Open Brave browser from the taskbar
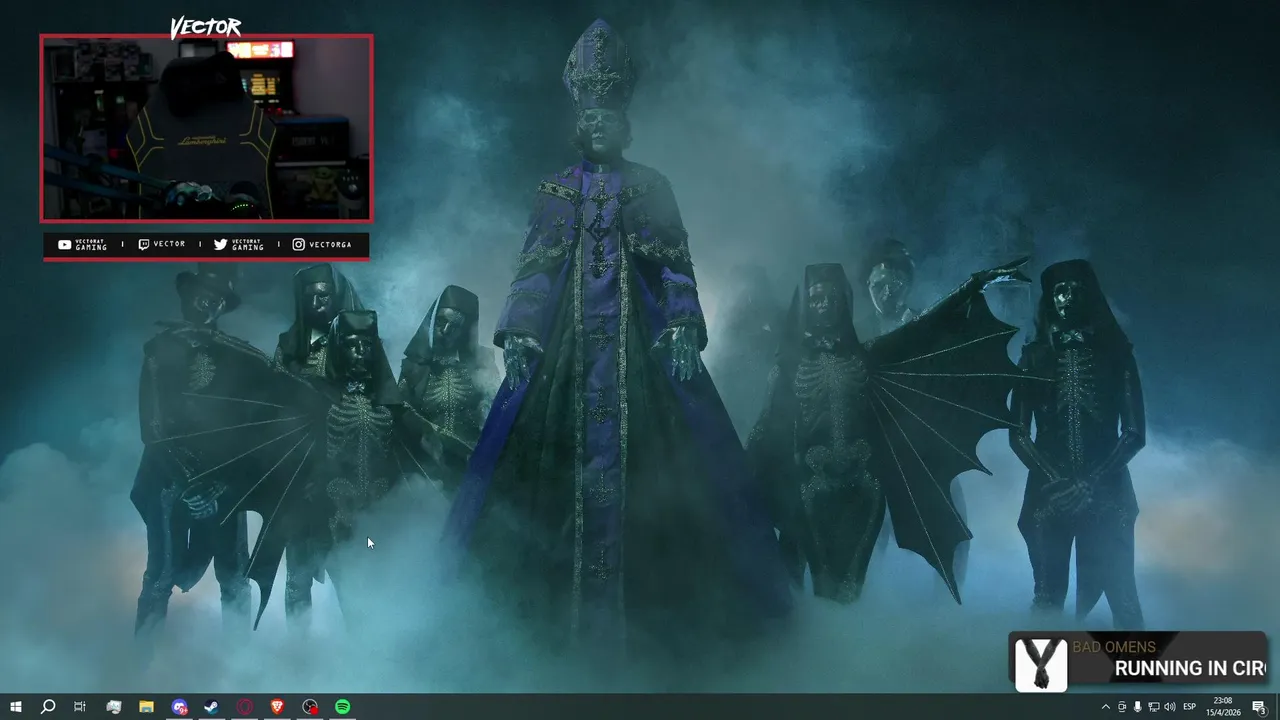1280x720 pixels. [x=277, y=707]
